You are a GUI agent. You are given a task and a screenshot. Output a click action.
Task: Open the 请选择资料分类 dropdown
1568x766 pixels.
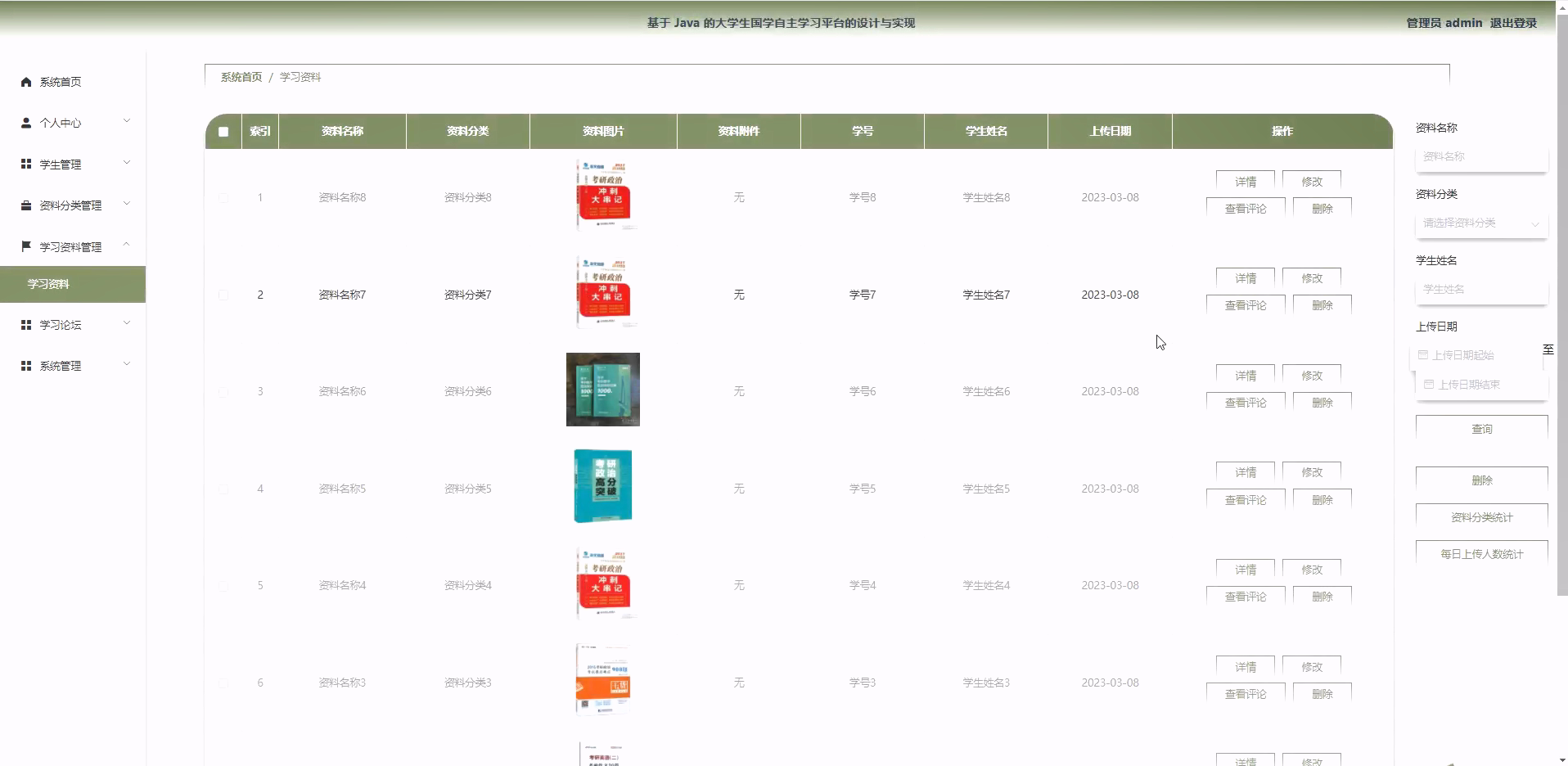(1481, 223)
